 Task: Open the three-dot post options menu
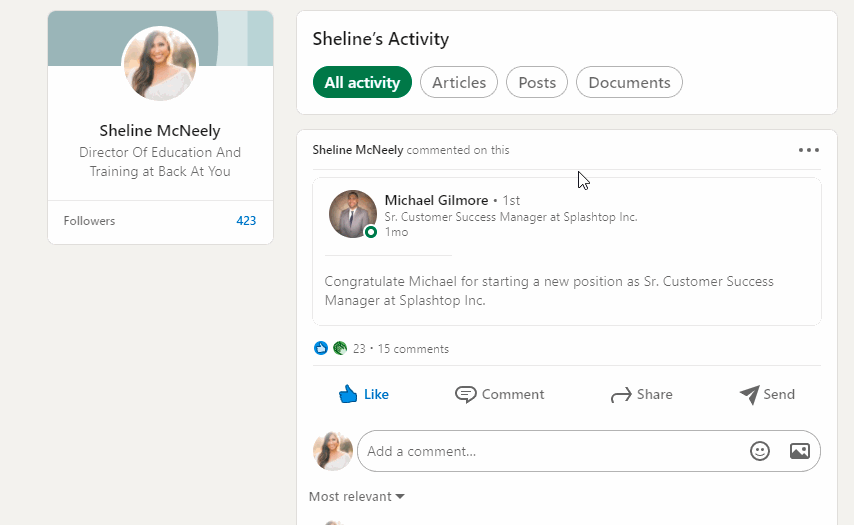809,150
